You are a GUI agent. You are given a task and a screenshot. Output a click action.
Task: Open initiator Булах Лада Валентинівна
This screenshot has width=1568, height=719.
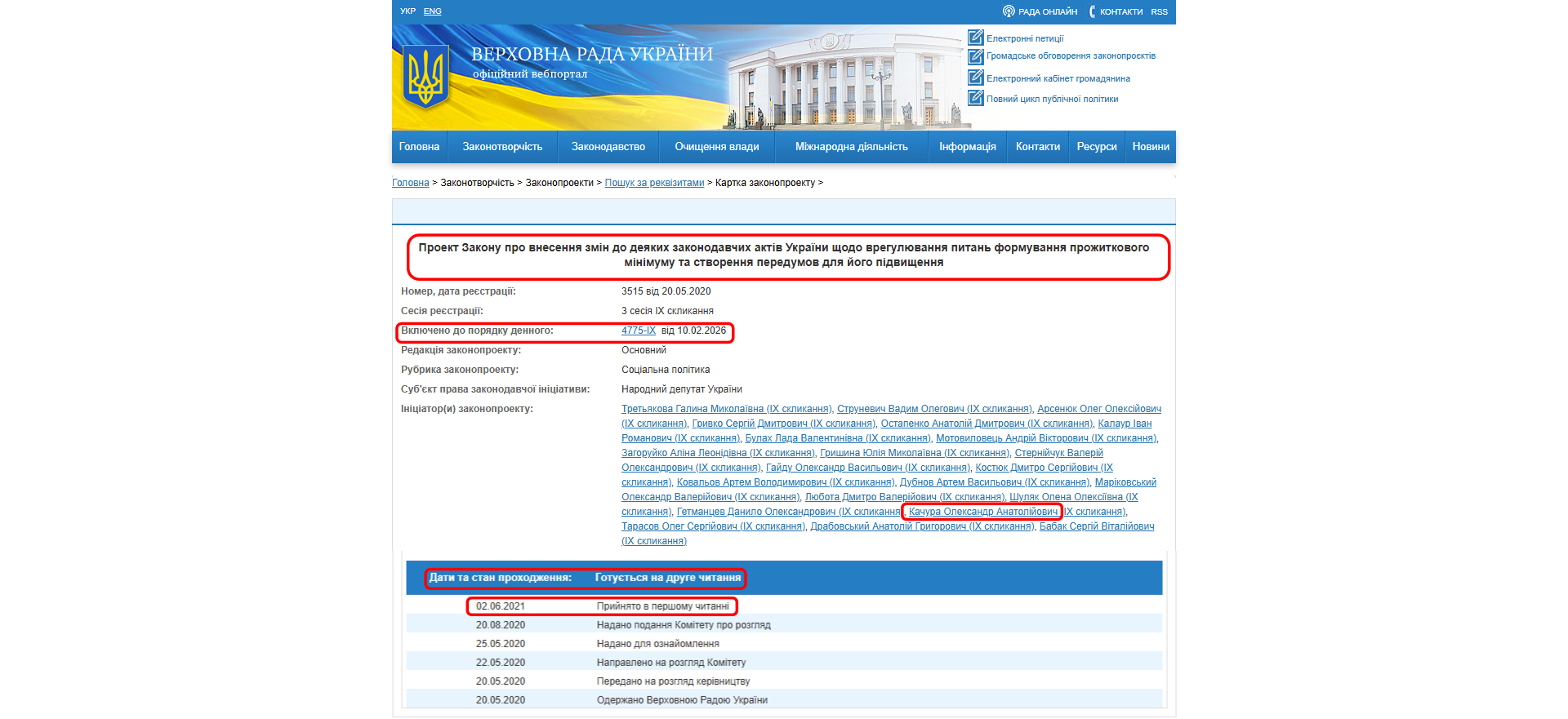click(837, 438)
